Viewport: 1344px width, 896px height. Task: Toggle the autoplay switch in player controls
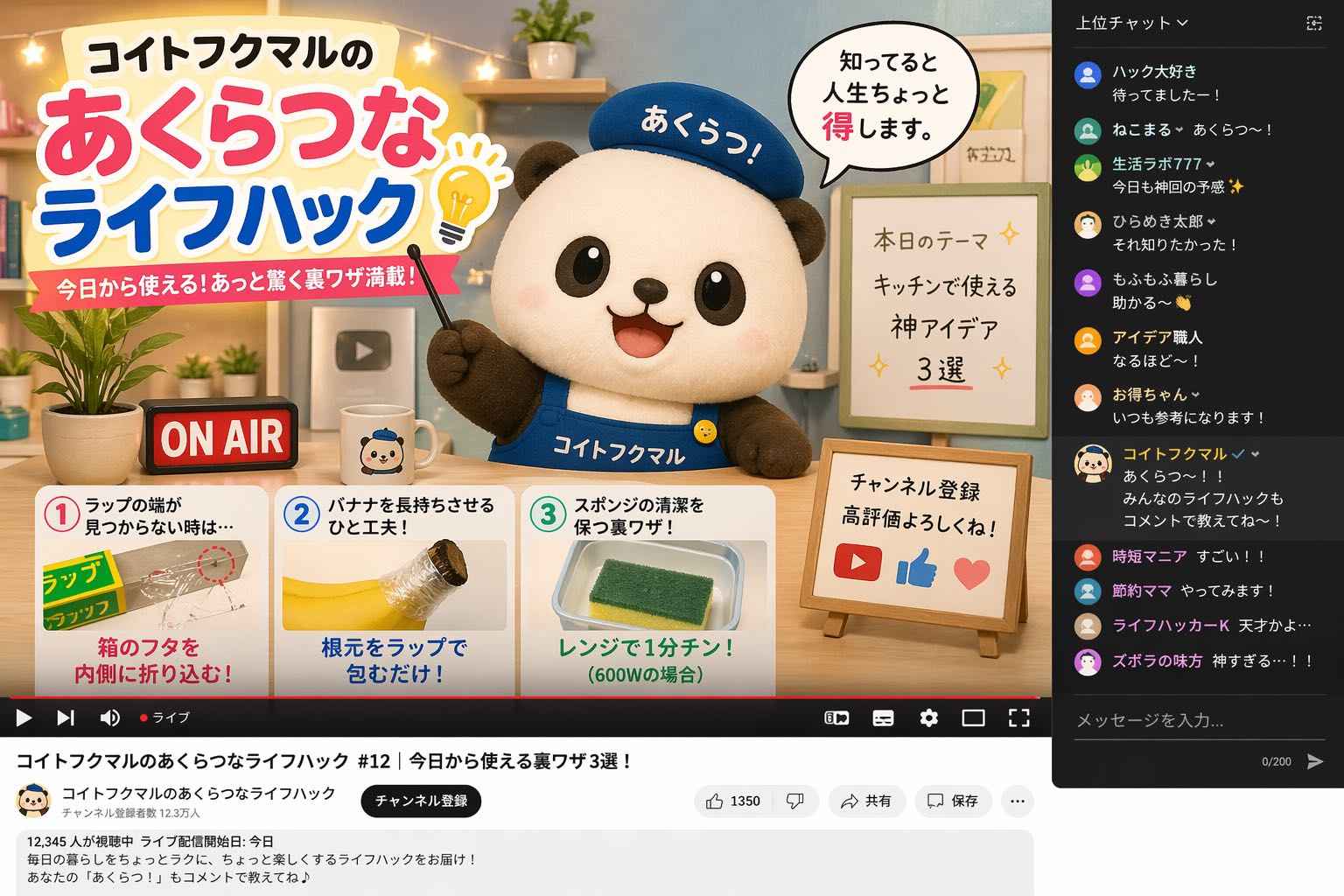[836, 718]
